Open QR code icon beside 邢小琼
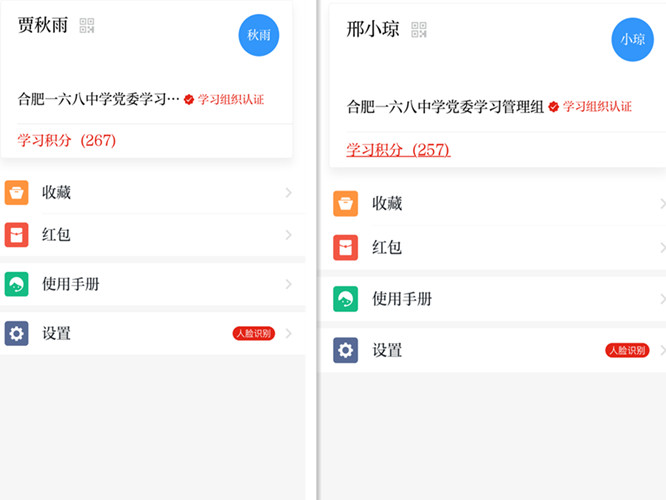Viewport: 666px width, 500px height. coord(419,30)
